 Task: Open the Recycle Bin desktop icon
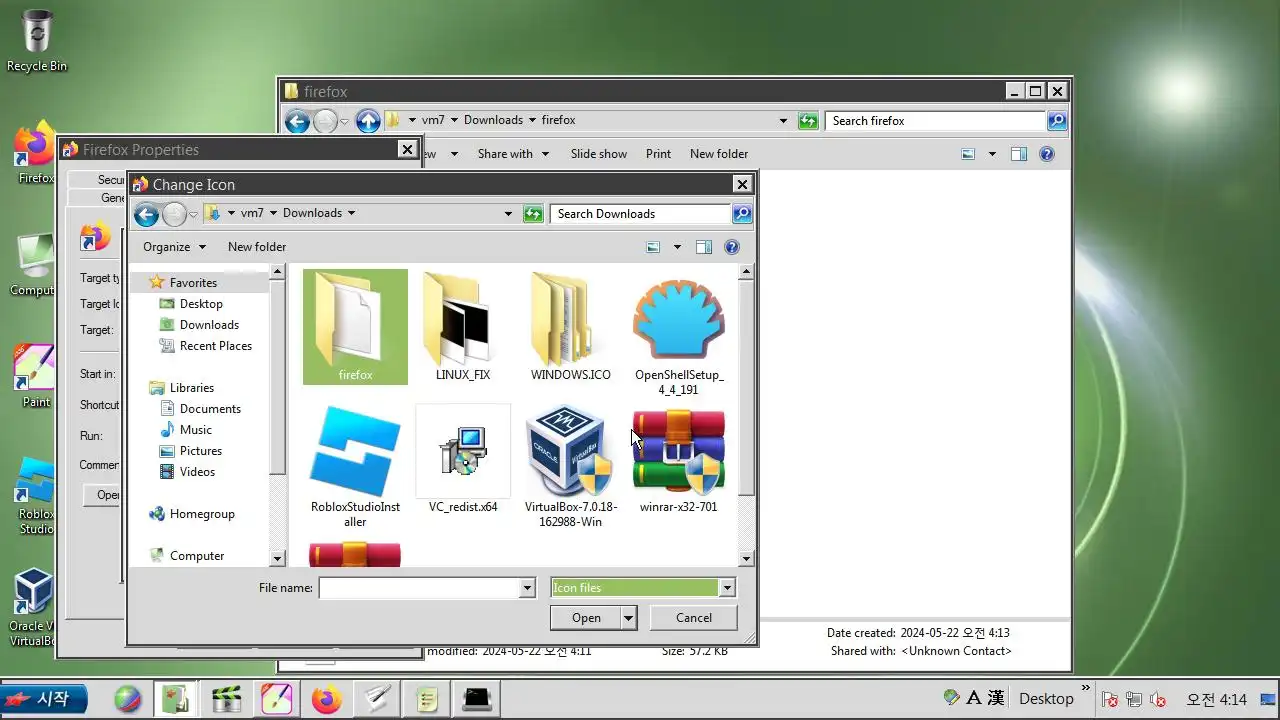[x=37, y=41]
